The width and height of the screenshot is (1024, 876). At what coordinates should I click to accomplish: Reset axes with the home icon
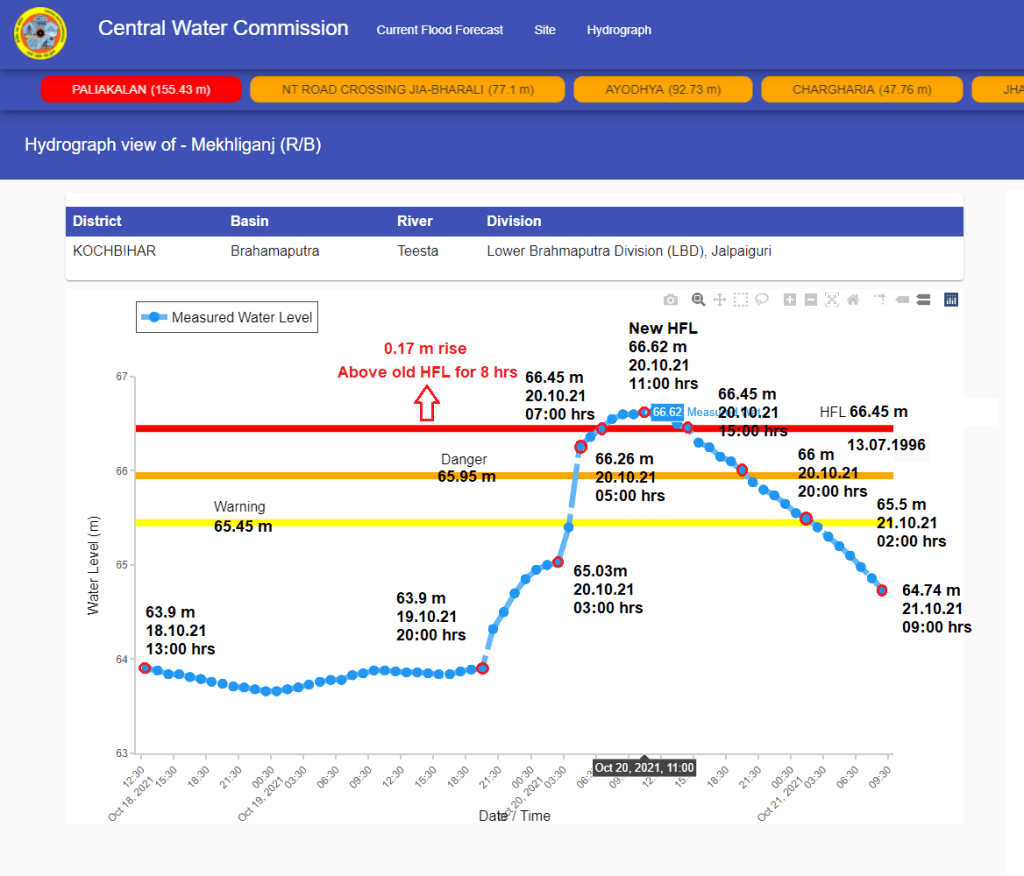[853, 299]
